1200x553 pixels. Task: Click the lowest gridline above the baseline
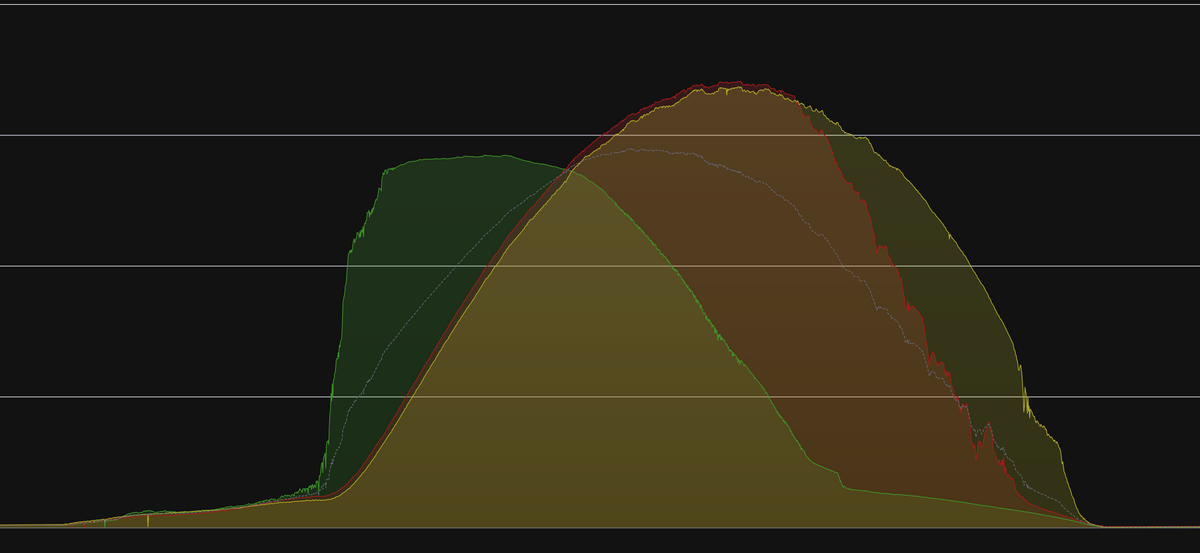(x=200, y=397)
